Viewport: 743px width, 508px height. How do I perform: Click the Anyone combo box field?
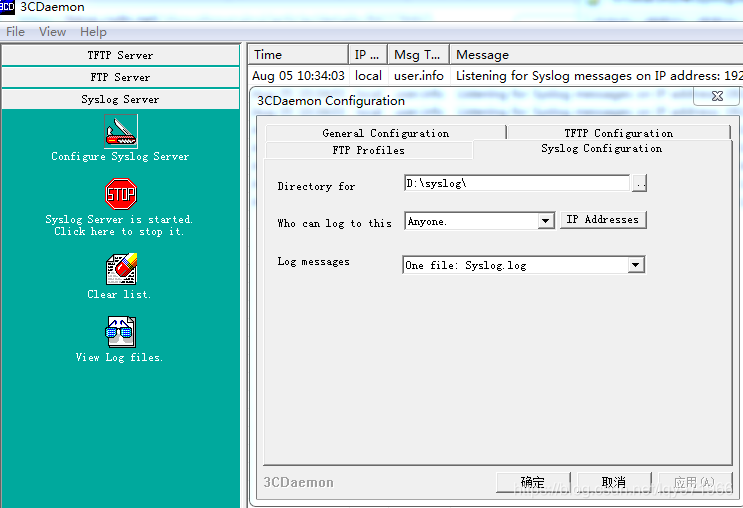(x=479, y=221)
